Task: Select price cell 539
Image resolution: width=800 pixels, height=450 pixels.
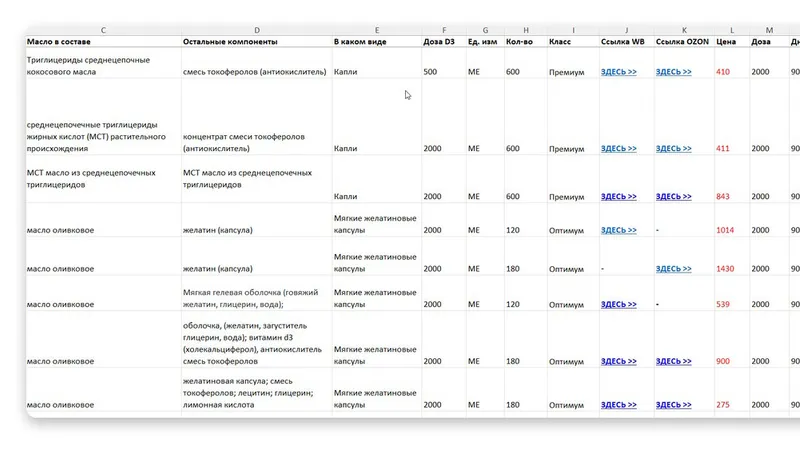Action: click(x=732, y=293)
